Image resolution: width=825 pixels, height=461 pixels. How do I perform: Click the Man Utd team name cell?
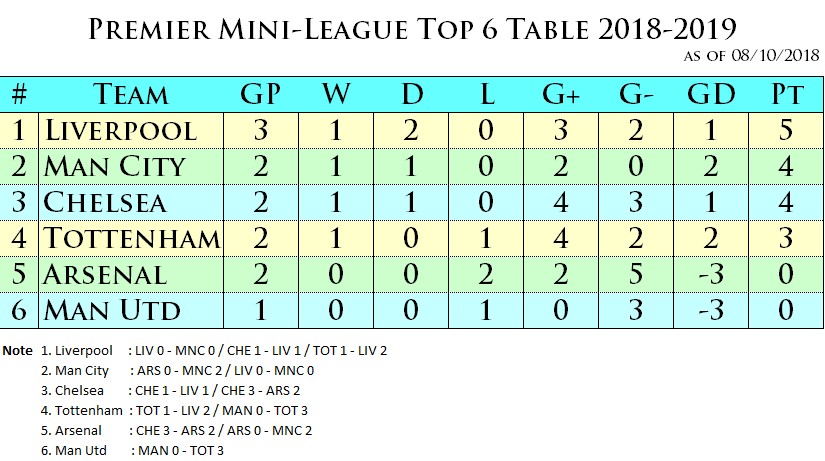coord(130,309)
